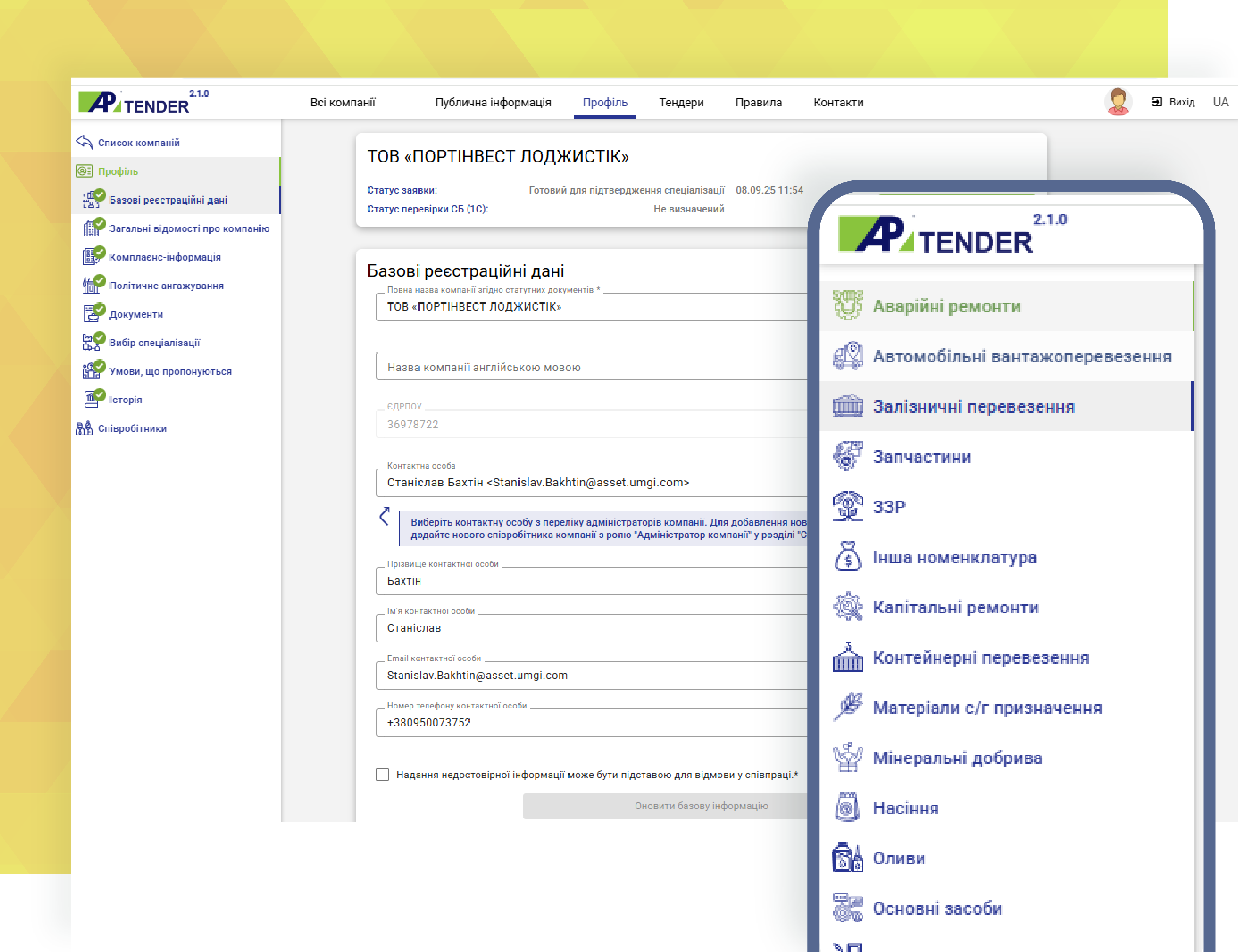This screenshot has height=952, width=1238.
Task: Click the back arrow next to Список компаній
Action: 84,142
